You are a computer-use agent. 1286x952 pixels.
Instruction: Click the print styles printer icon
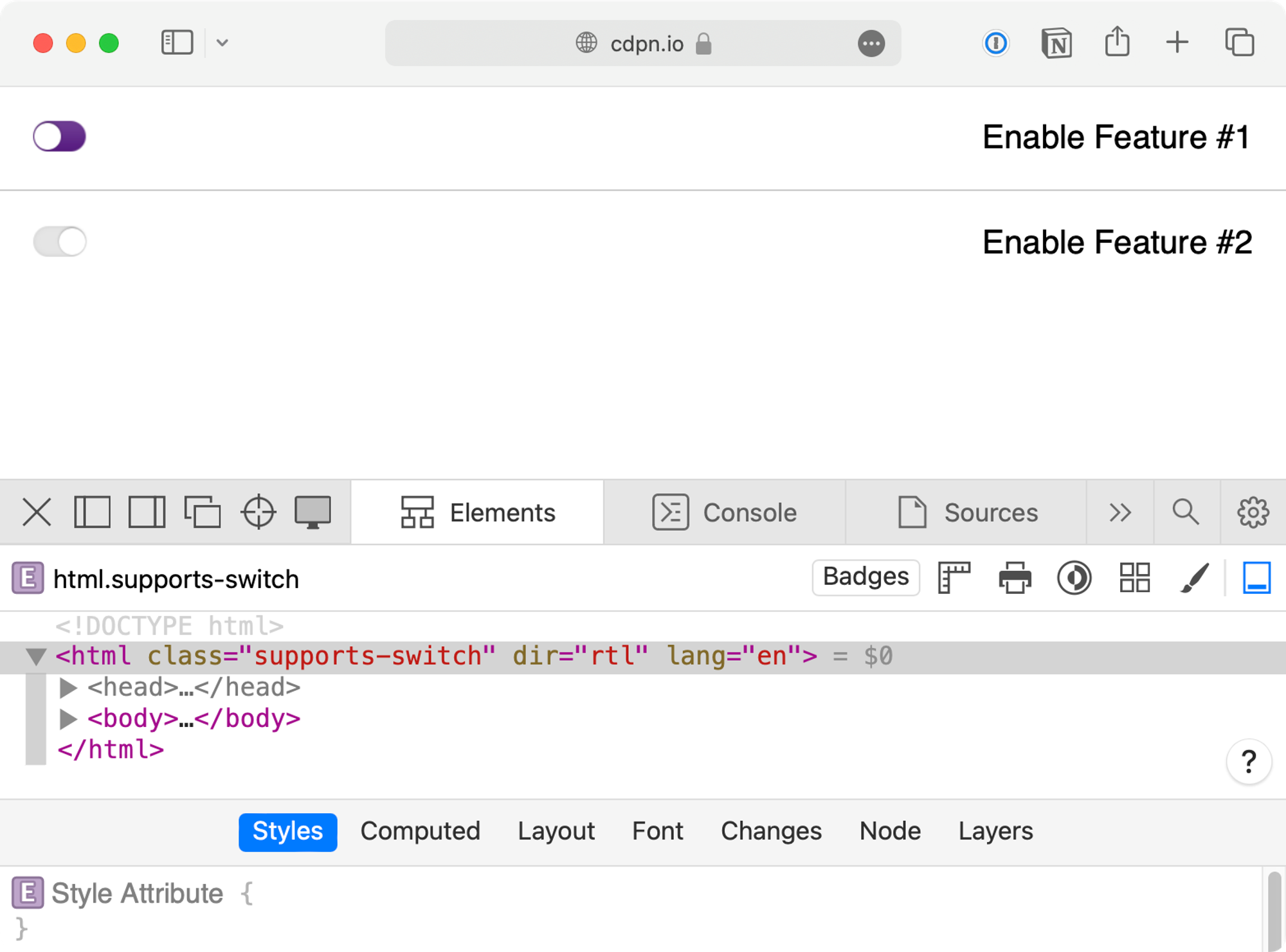click(x=1015, y=577)
